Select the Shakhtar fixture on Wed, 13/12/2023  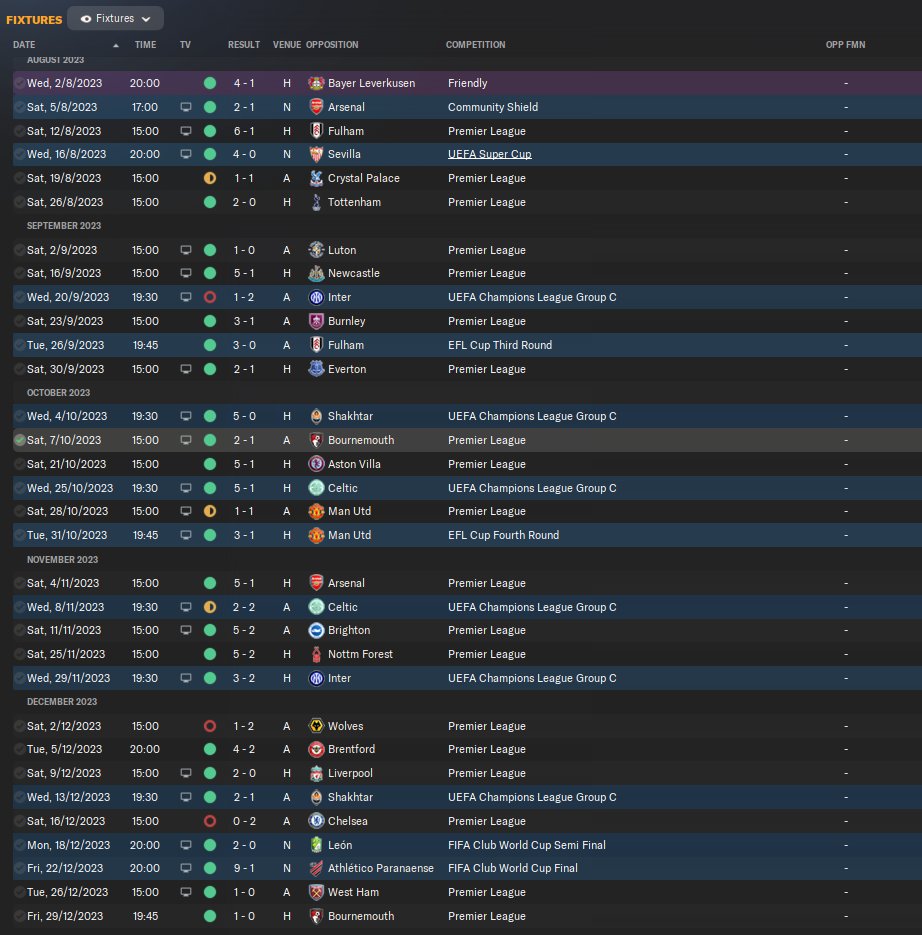pyautogui.click(x=468, y=797)
